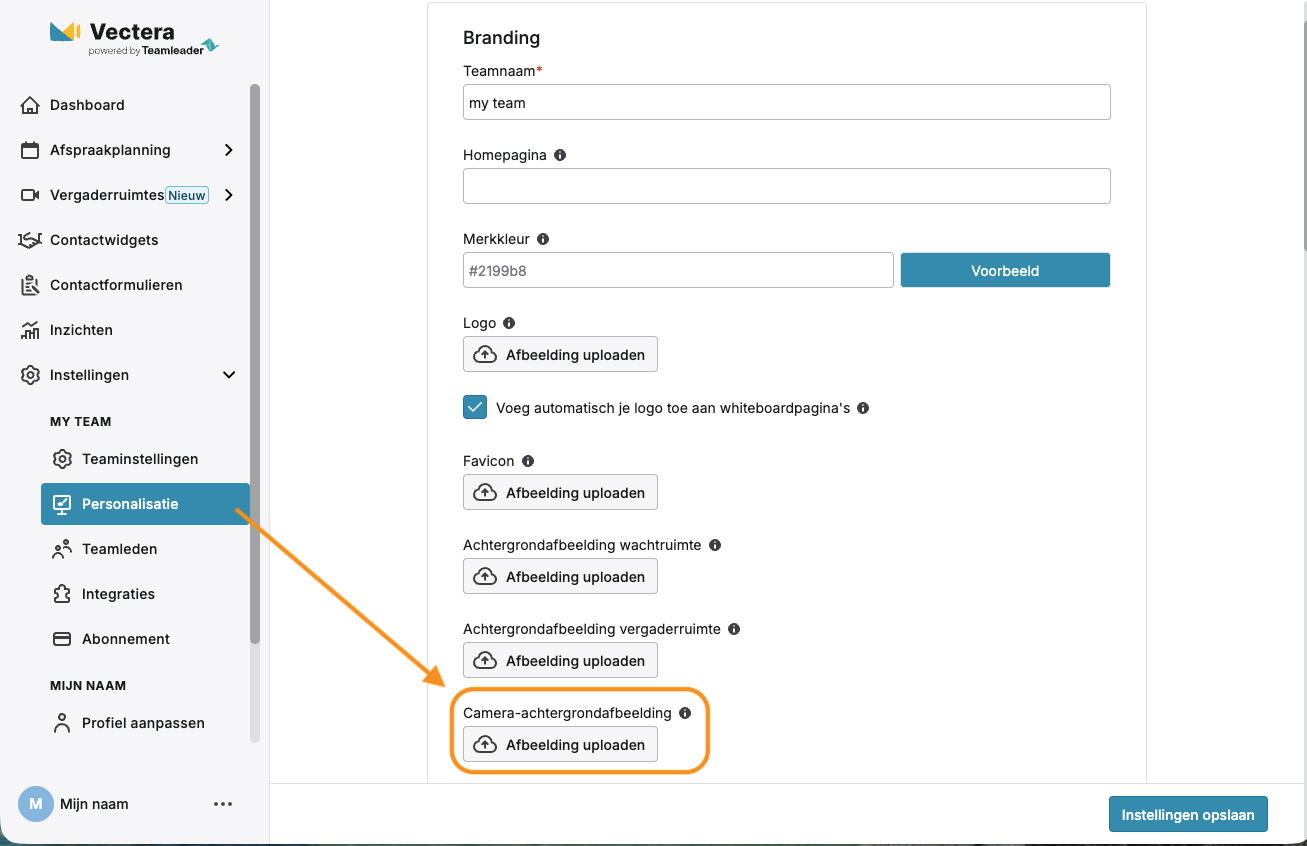Screen dimensions: 1307x846
Task: Save settings with Instellingen opslaan button
Action: [x=1188, y=814]
